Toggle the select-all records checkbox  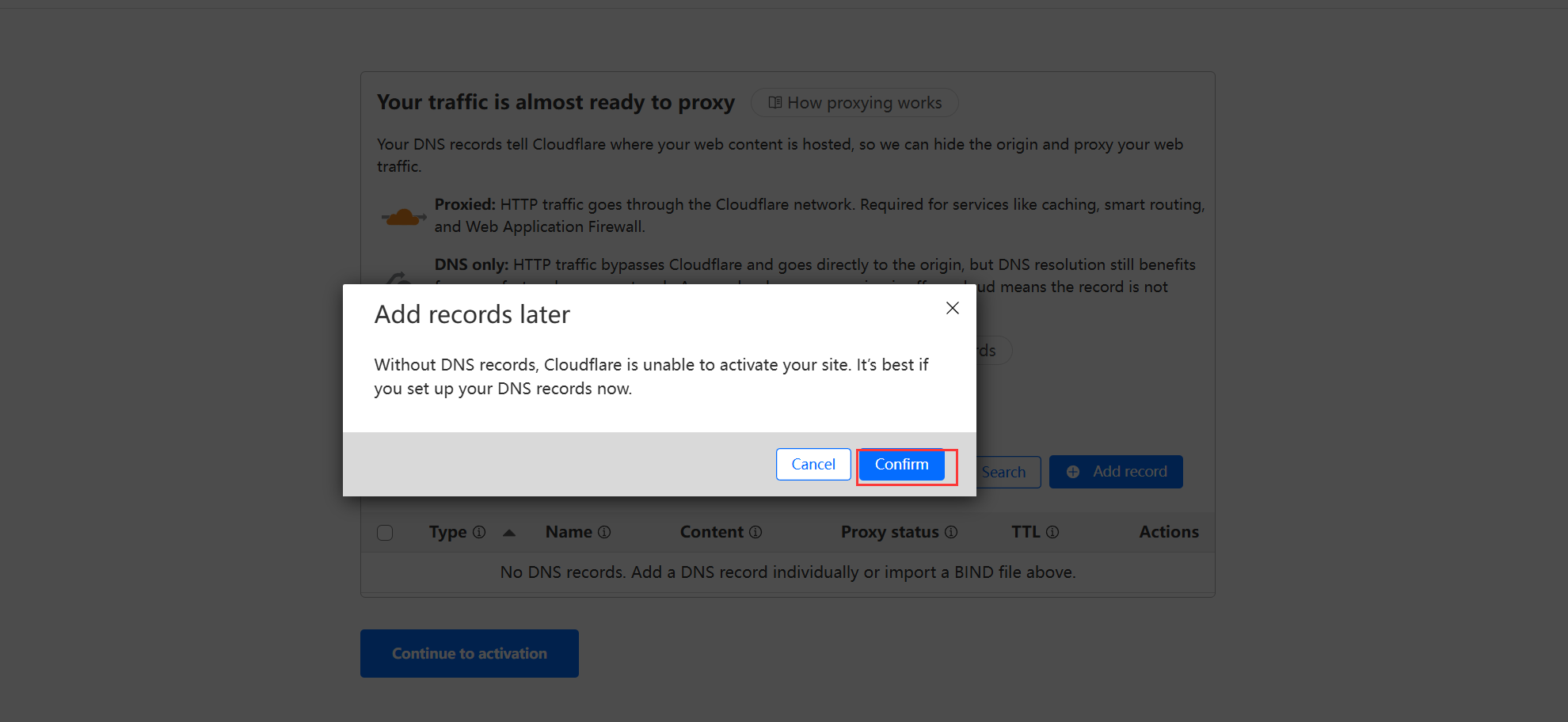point(385,533)
